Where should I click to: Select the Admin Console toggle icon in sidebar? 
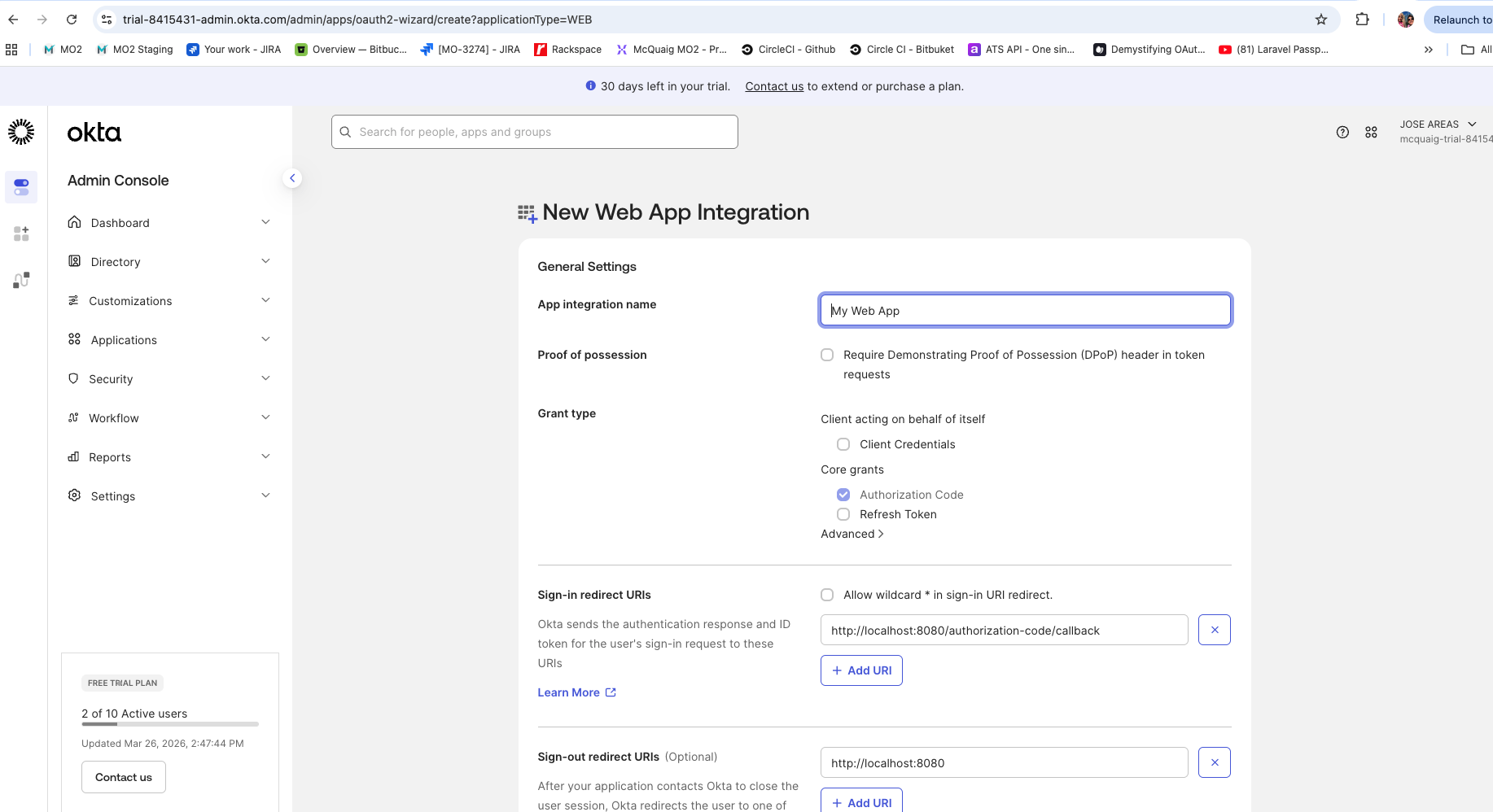(x=21, y=186)
